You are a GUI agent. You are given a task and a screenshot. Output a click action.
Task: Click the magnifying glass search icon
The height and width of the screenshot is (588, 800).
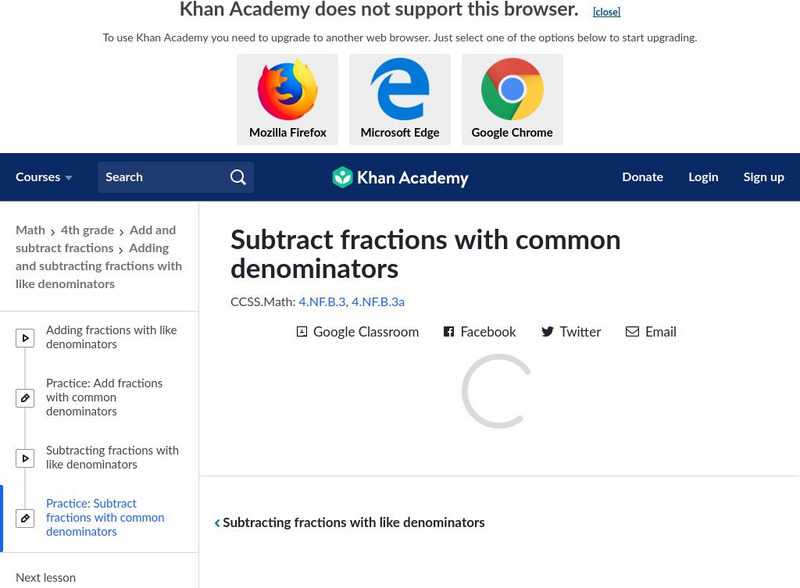point(238,177)
